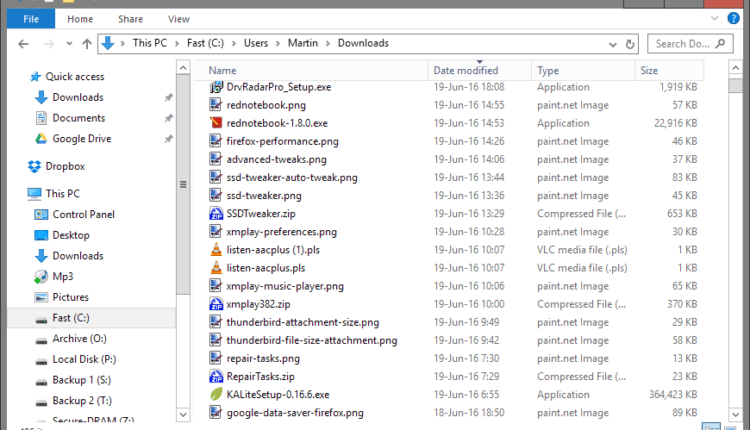Open the Share ribbon tab
Viewport: 750px width, 430px height.
point(130,19)
